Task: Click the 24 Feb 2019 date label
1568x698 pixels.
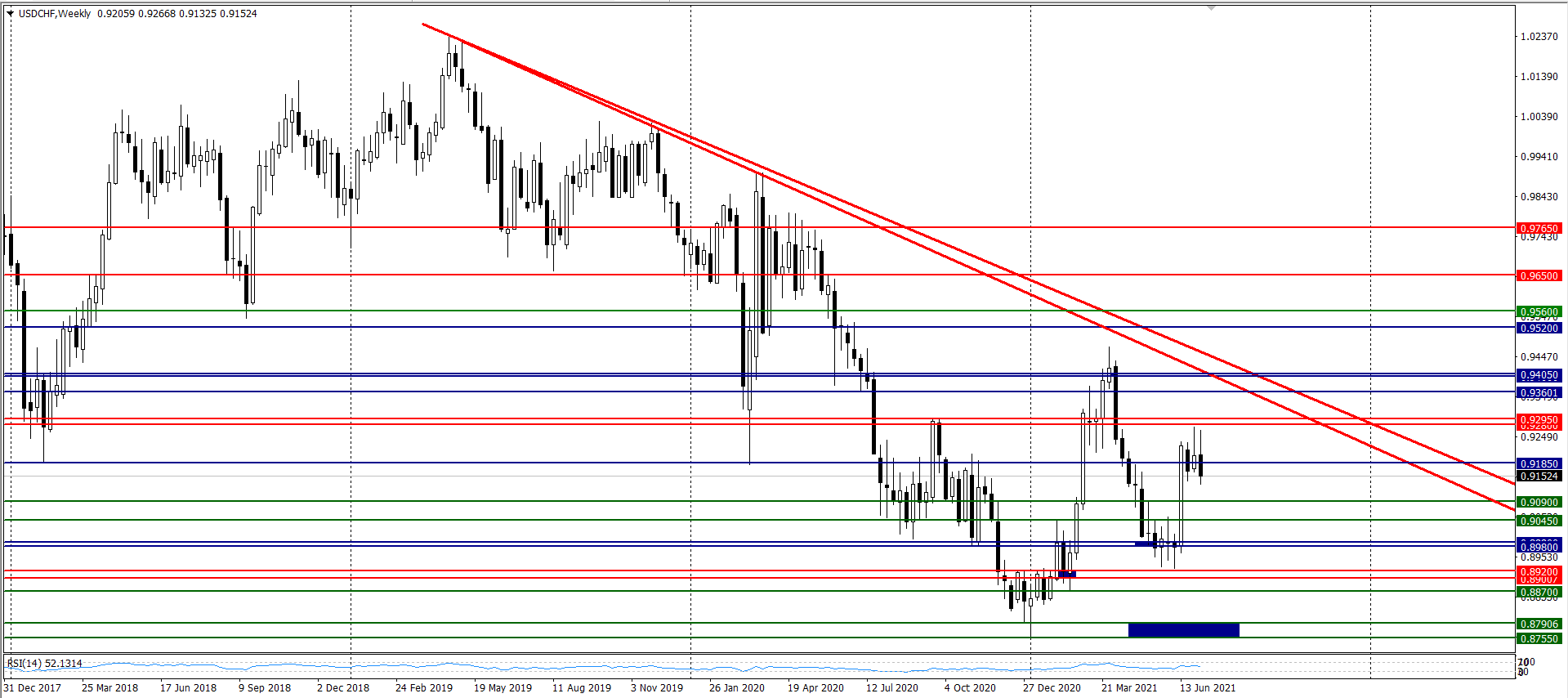Action: [x=423, y=688]
